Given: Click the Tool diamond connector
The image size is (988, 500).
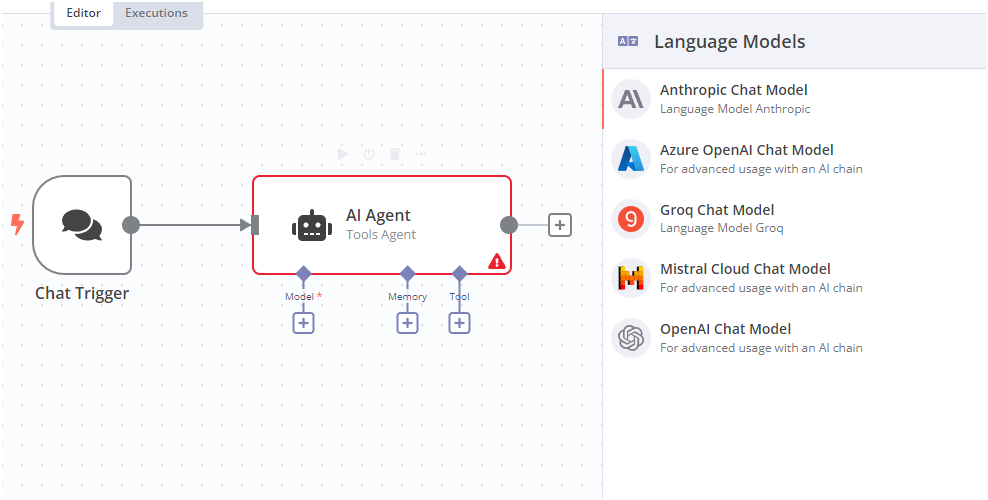Looking at the screenshot, I should pyautogui.click(x=459, y=274).
